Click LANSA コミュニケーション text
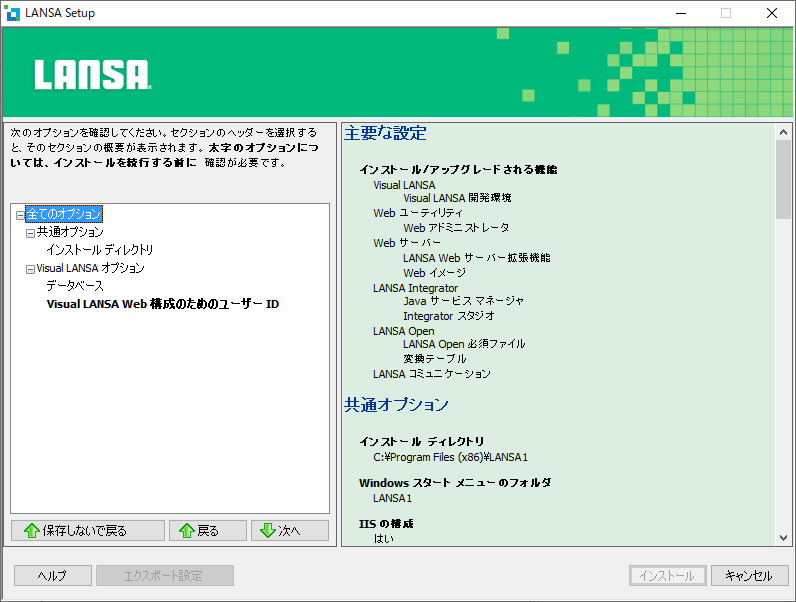 click(x=432, y=374)
